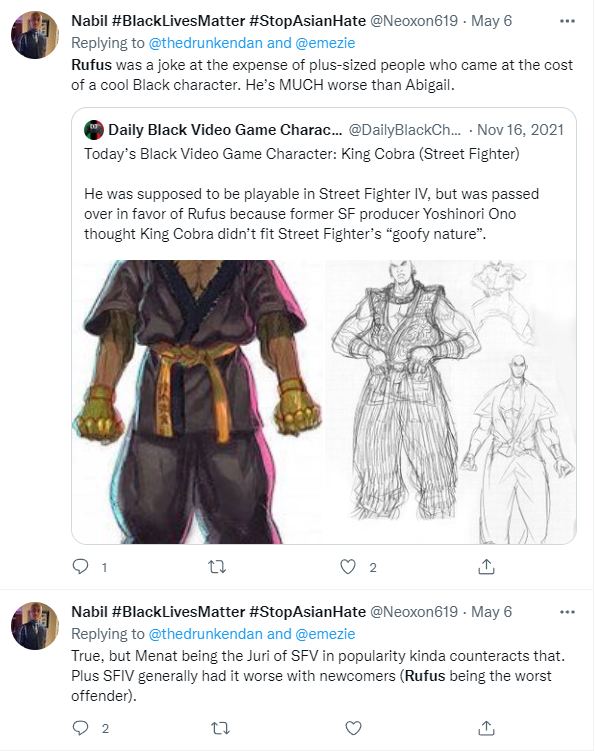
Task: Click Daily Black Video Game Character avatar
Action: pos(94,130)
